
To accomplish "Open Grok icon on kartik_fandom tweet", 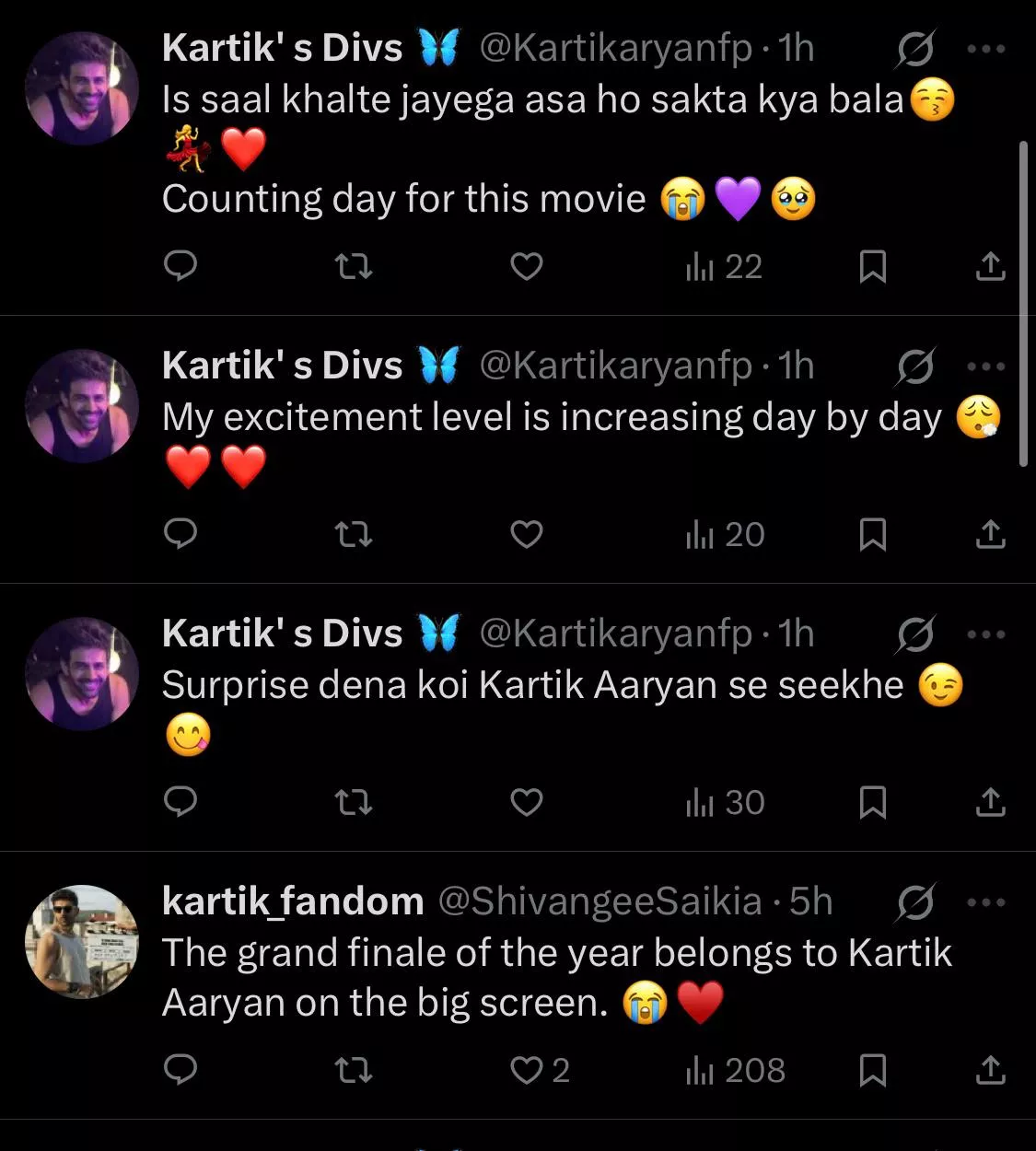I will click(x=915, y=902).
